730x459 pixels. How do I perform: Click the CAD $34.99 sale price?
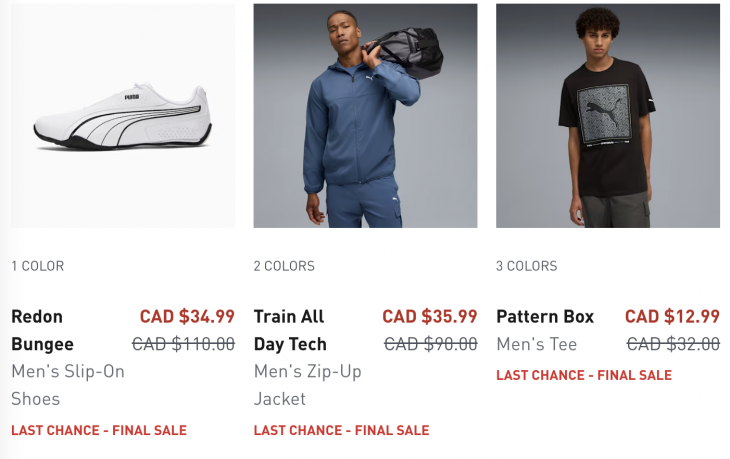187,317
